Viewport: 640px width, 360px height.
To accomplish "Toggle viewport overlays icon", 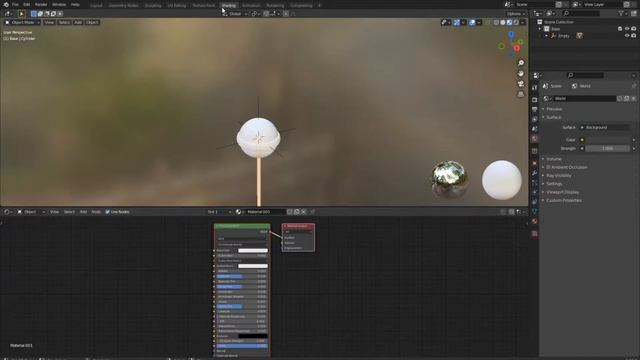I will tap(472, 22).
